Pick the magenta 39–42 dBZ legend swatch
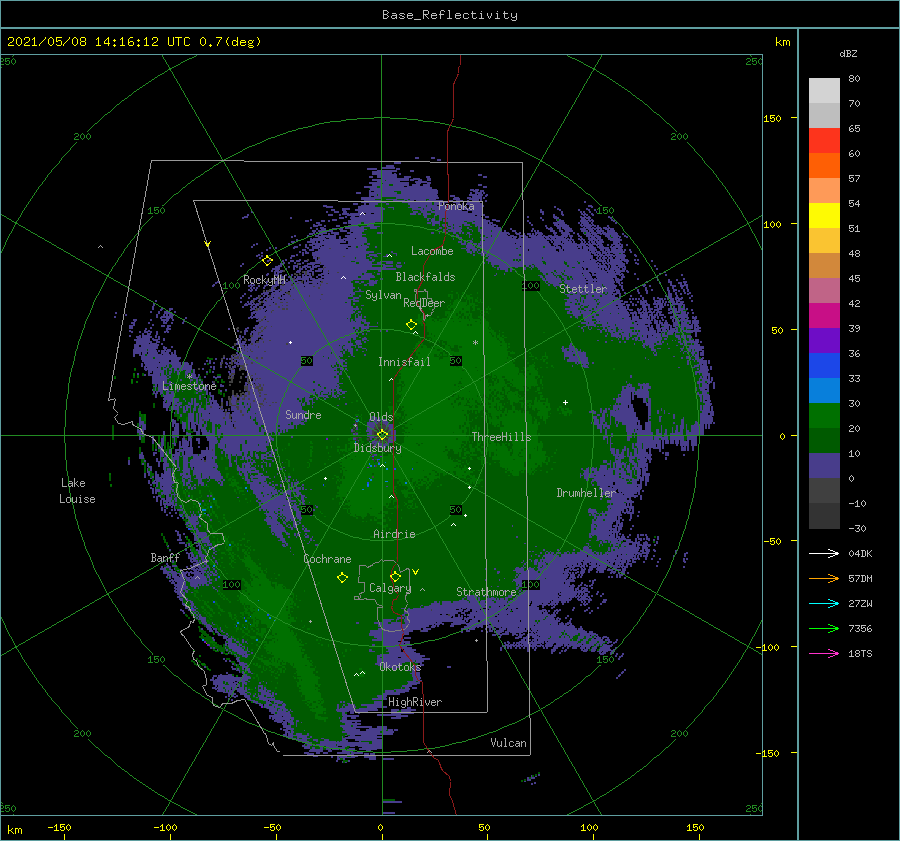 coord(824,316)
